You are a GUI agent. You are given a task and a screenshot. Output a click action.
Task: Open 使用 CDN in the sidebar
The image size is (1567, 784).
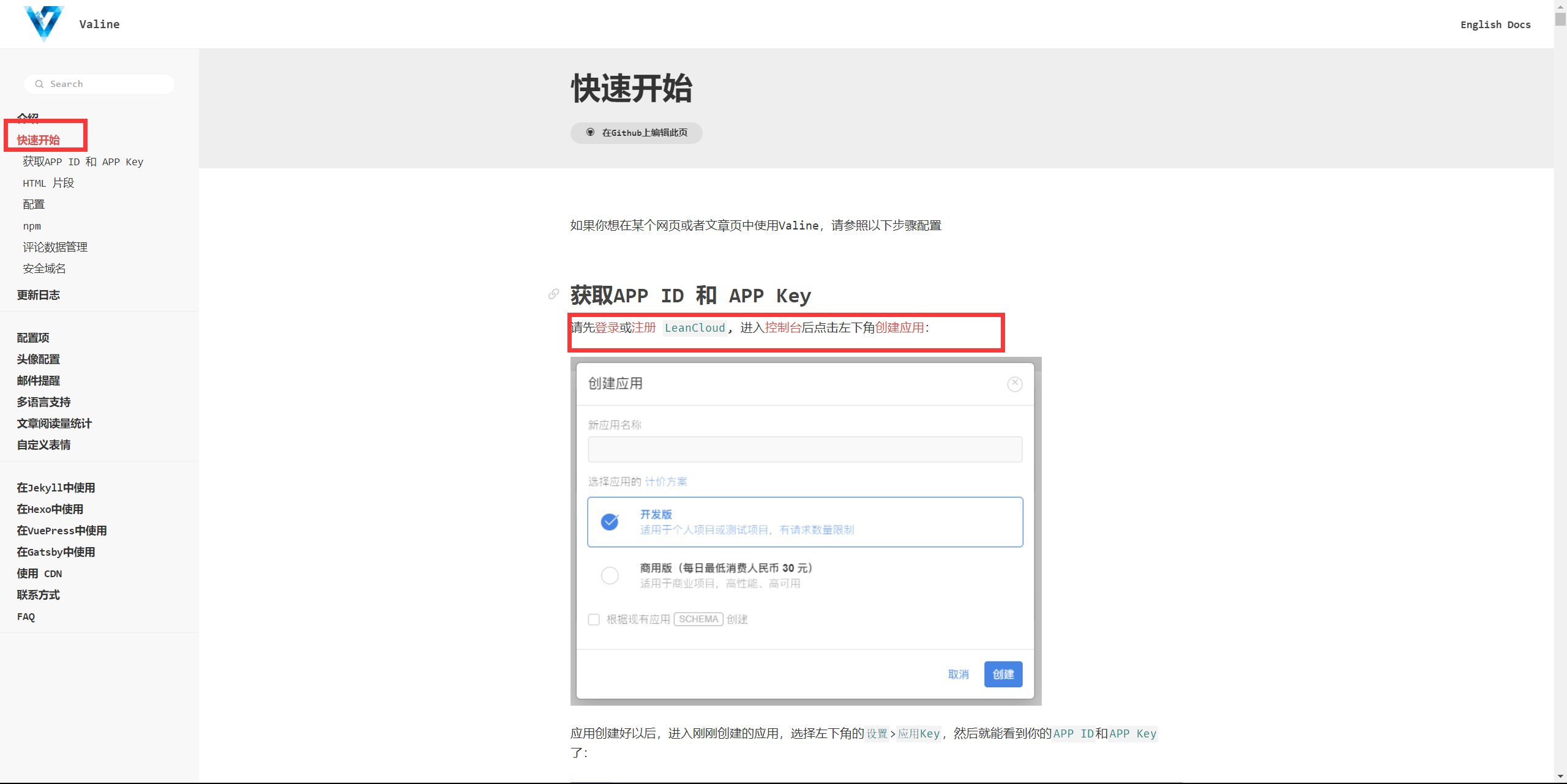pyautogui.click(x=40, y=573)
